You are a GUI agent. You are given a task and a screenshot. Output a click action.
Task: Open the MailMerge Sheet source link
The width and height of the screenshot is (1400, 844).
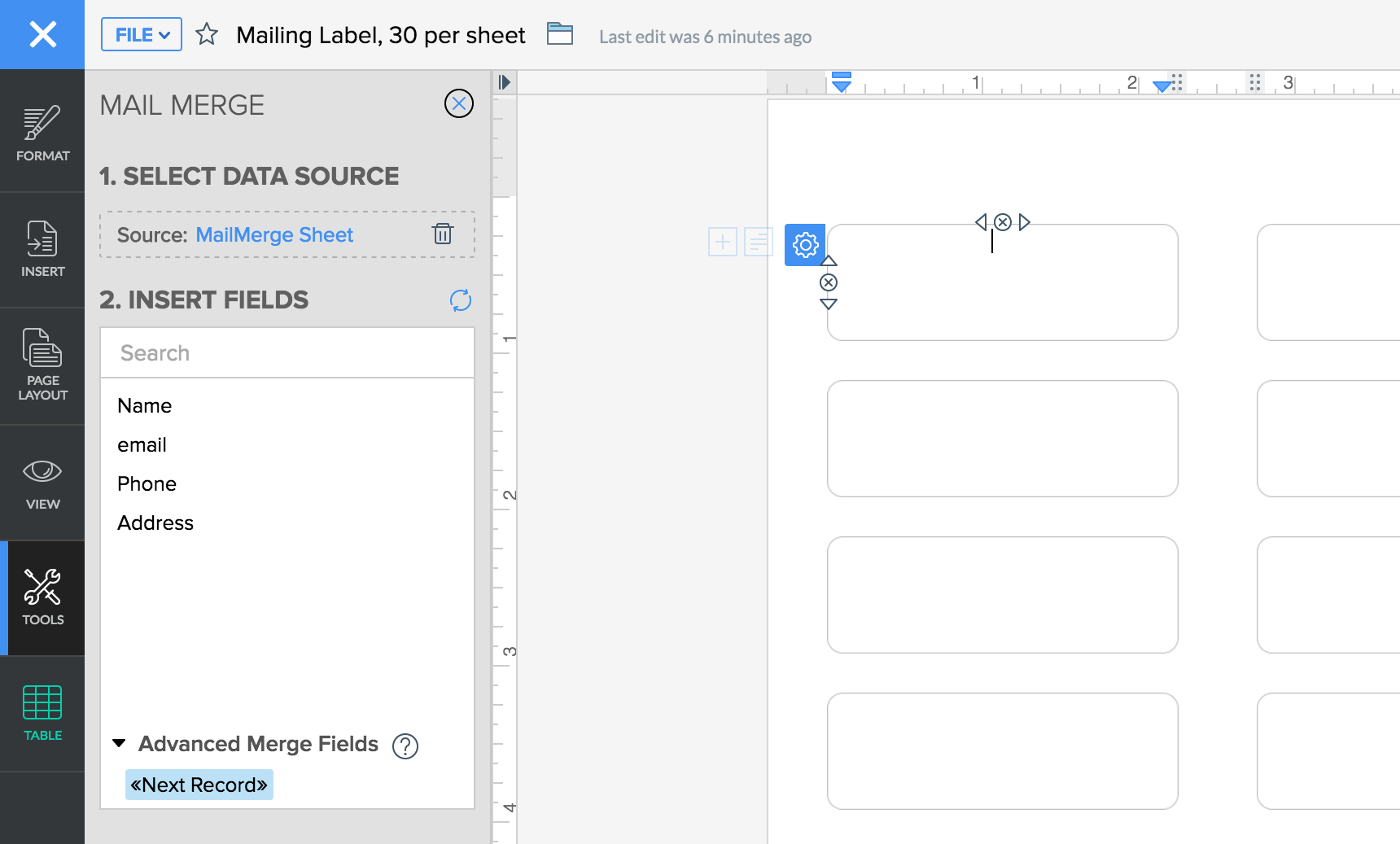tap(274, 235)
